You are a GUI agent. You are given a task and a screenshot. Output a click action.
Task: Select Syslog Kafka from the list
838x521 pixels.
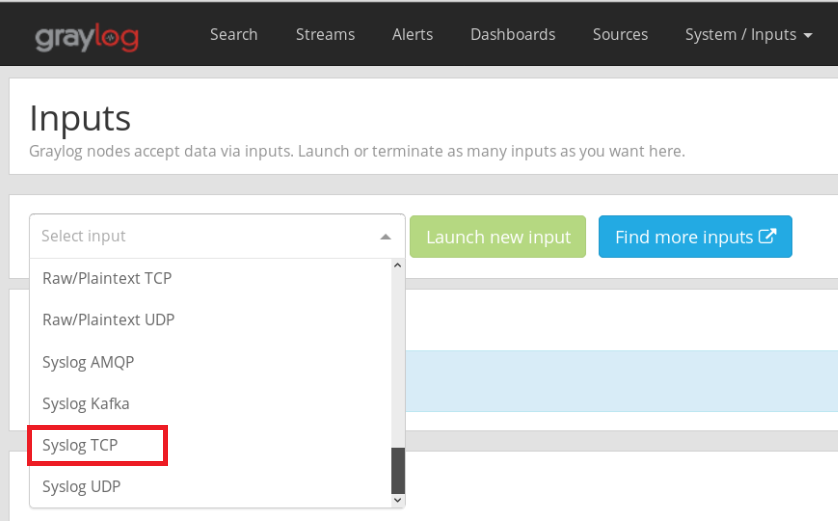(211, 403)
